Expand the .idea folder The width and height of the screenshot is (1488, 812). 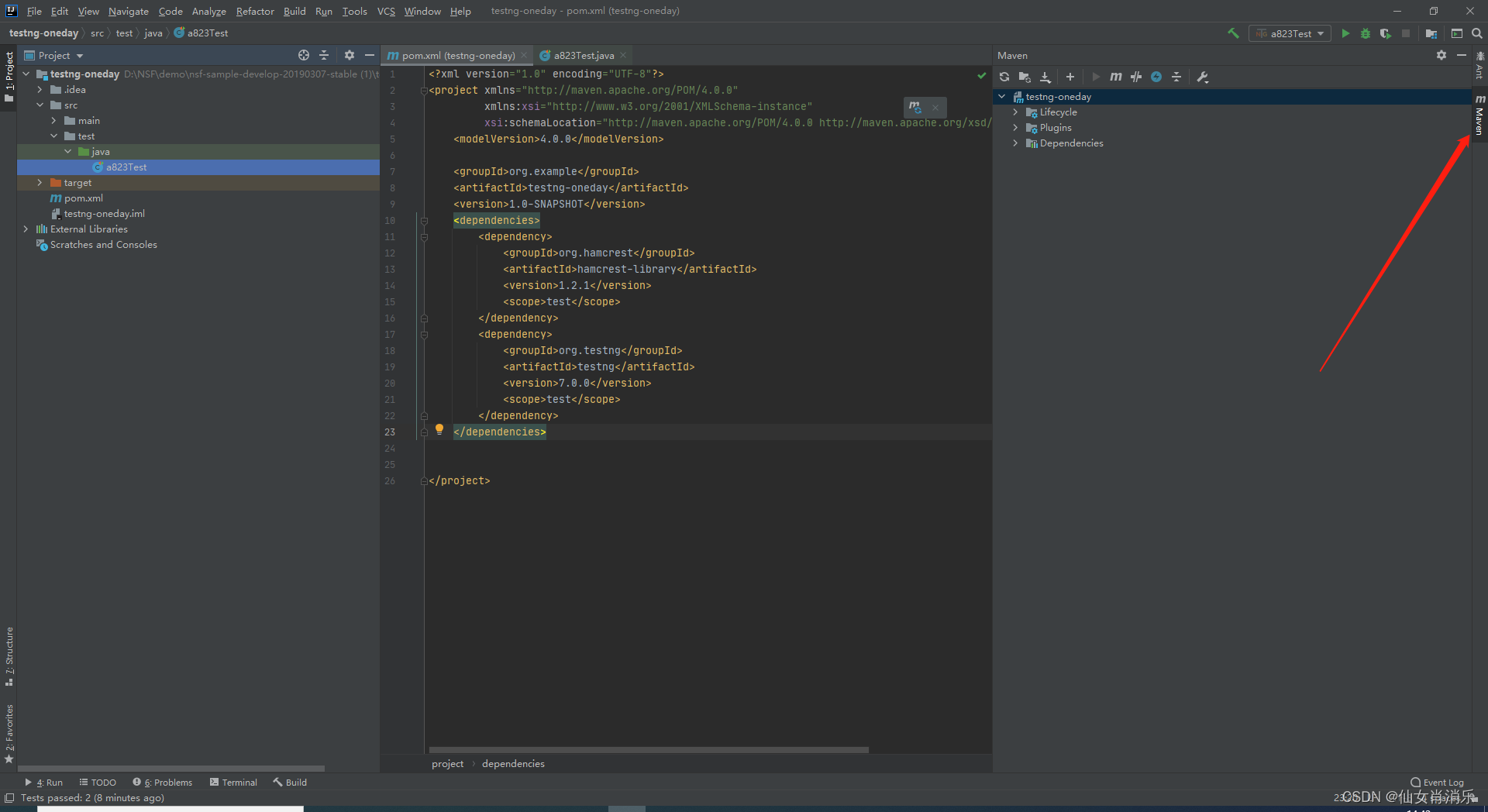coord(40,90)
